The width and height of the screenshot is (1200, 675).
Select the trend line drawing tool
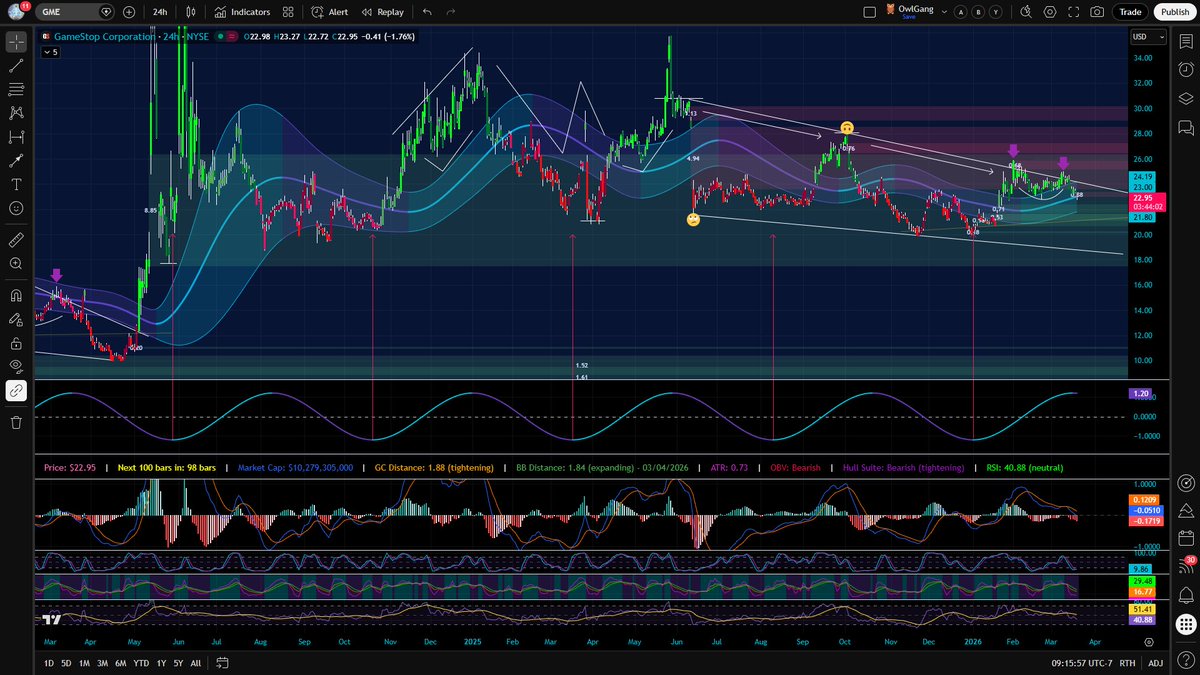point(16,65)
